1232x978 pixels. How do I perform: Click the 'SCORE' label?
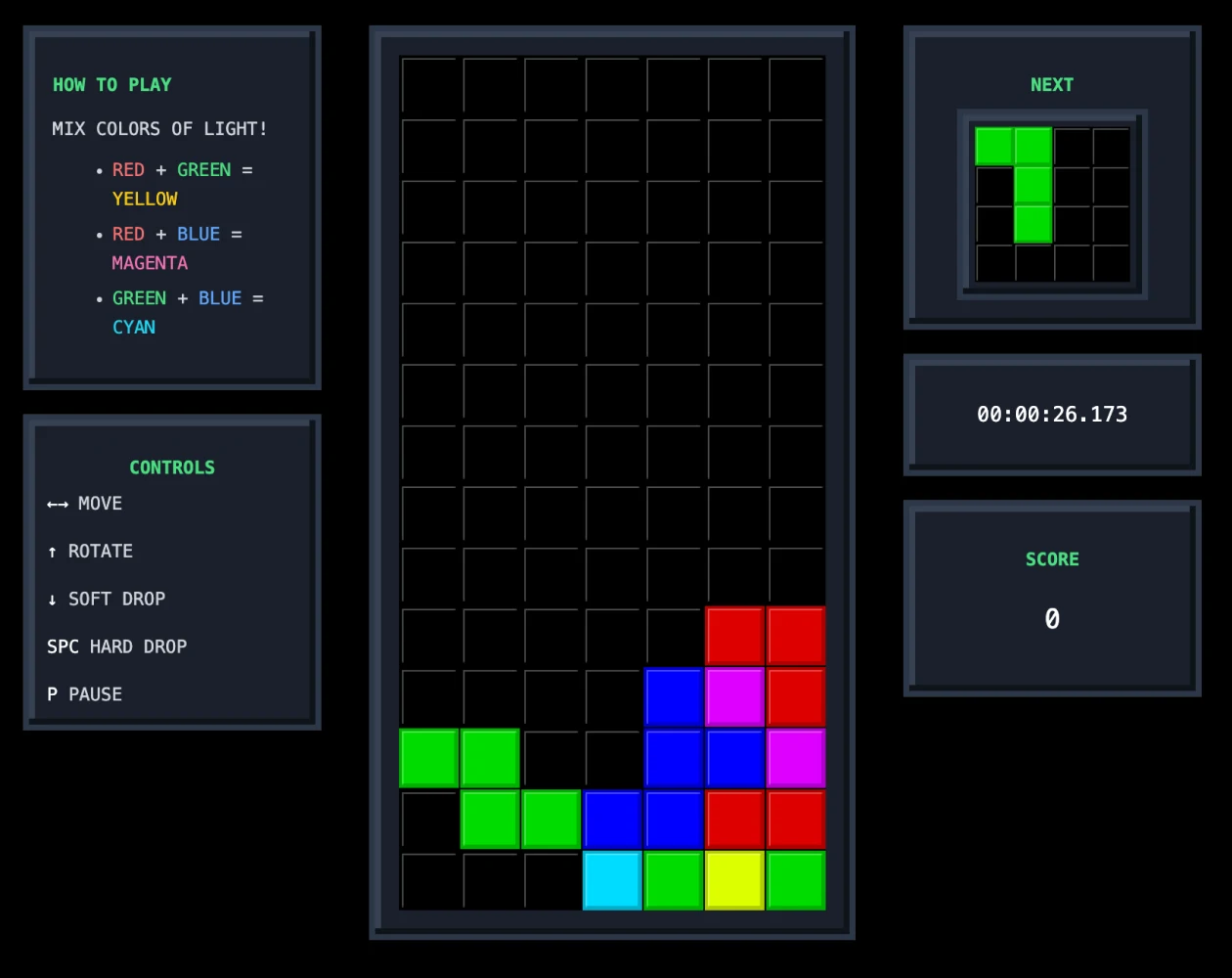click(x=1052, y=559)
